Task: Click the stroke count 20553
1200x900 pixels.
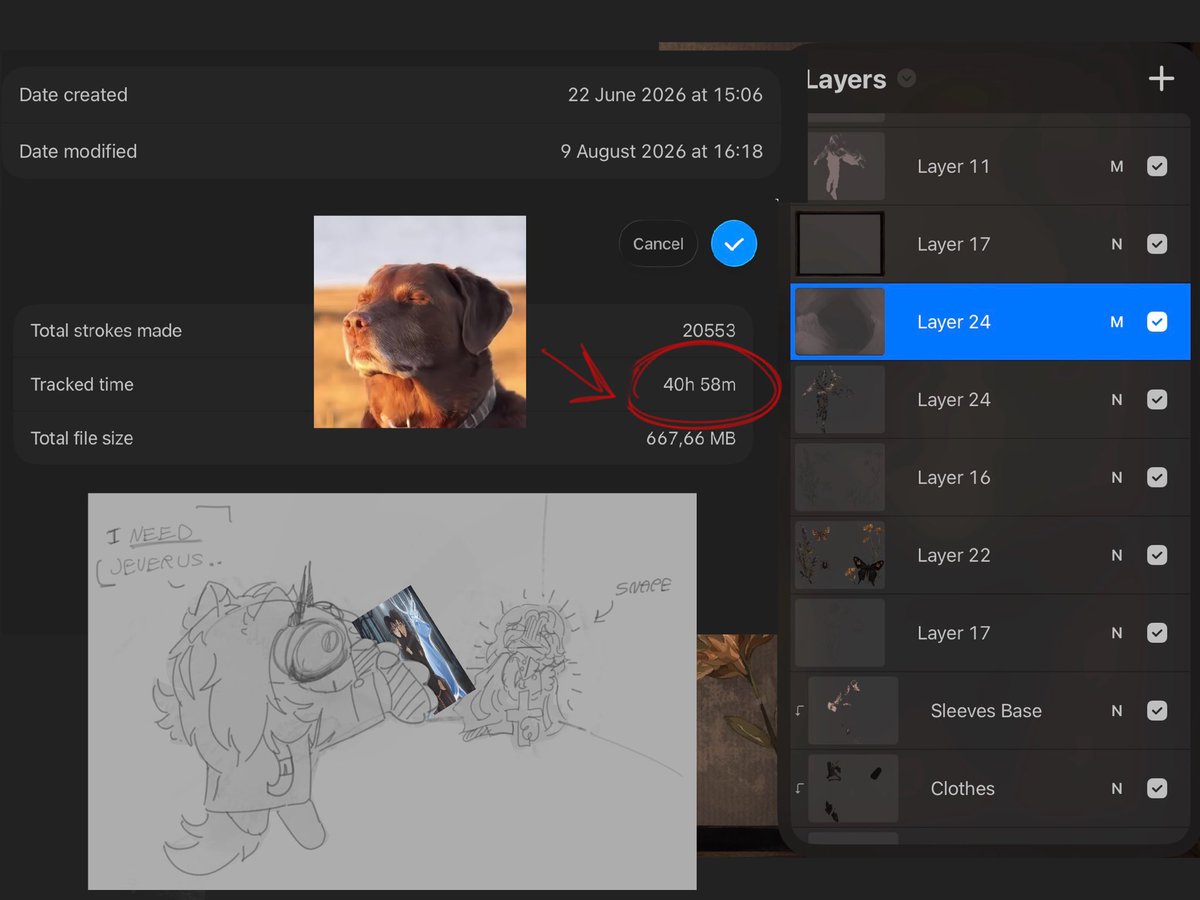Action: pos(709,331)
